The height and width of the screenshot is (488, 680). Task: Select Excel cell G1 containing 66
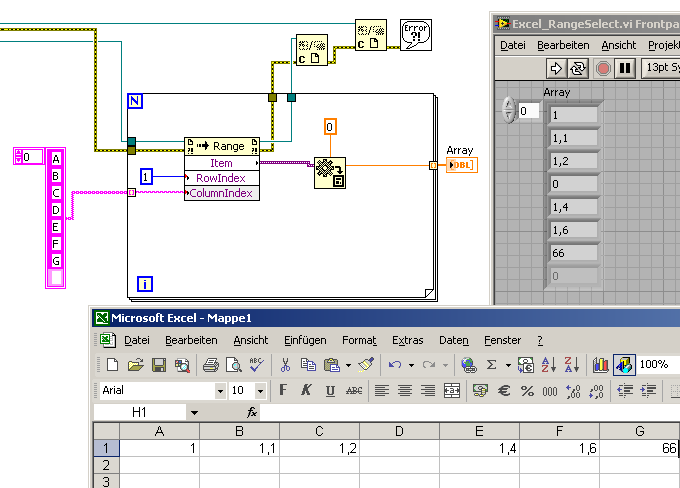639,448
